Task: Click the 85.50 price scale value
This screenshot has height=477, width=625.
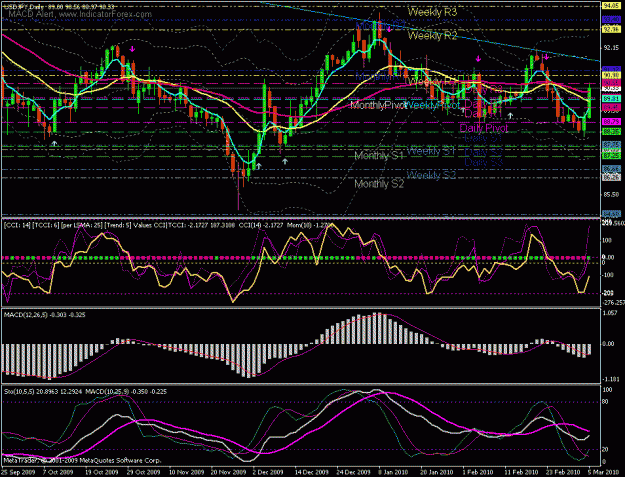Action: (612, 194)
